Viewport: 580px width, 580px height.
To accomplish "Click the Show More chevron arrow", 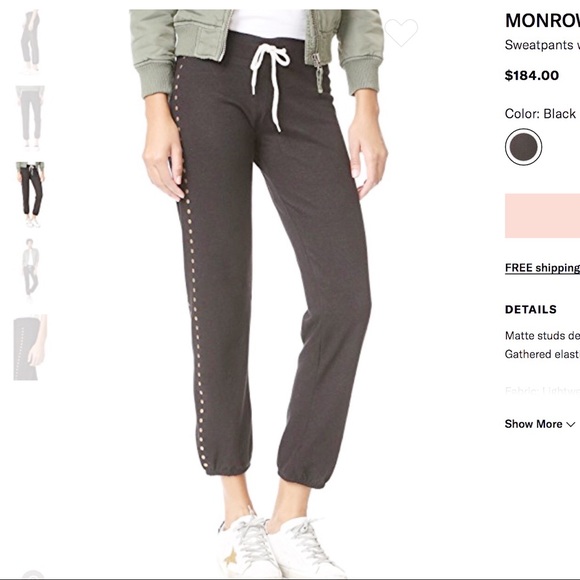I will point(571,424).
